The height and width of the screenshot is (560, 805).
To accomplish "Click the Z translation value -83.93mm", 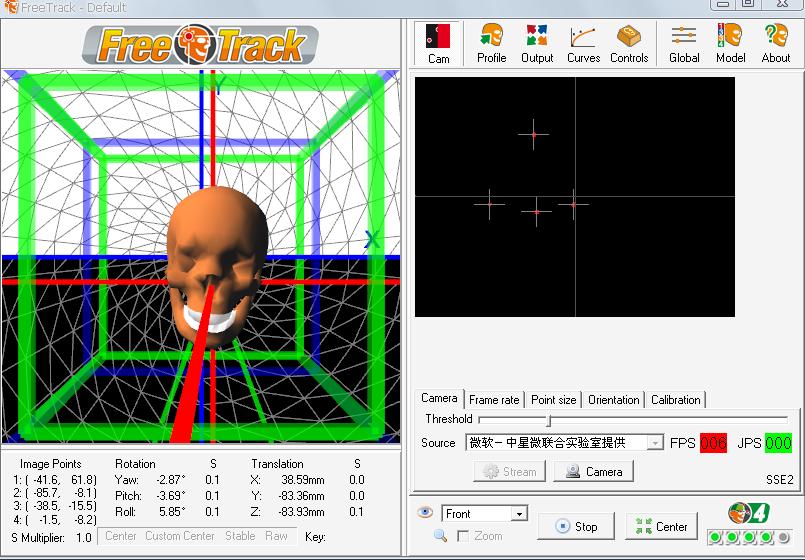I will click(x=301, y=512).
